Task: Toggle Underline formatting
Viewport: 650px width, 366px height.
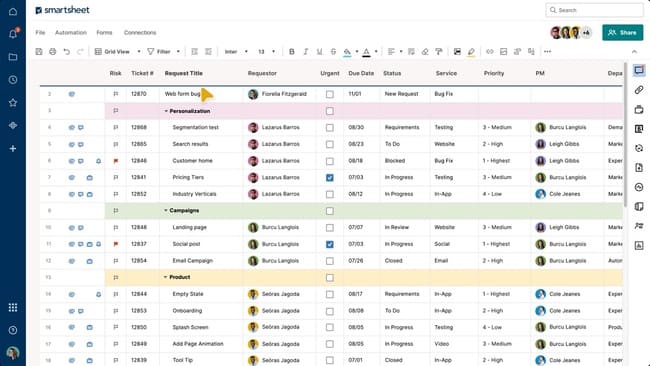Action: (x=320, y=52)
